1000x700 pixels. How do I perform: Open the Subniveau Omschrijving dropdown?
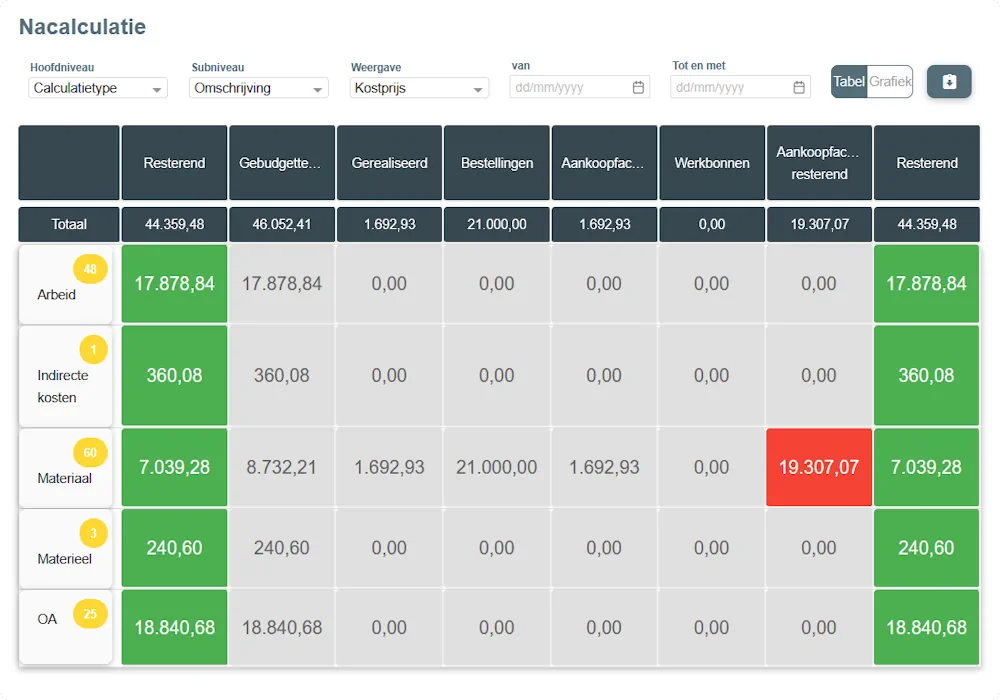[x=258, y=88]
